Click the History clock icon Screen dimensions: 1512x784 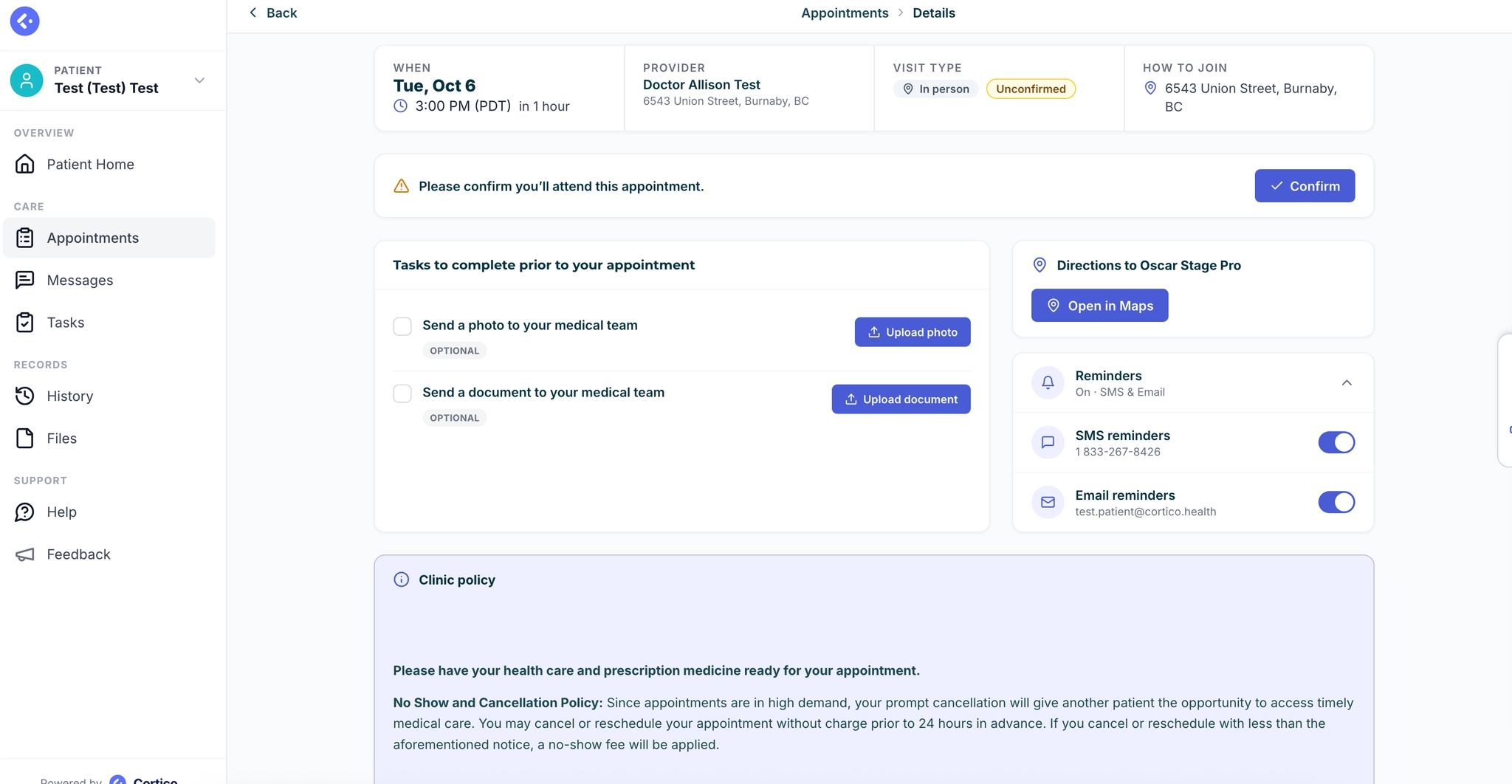pos(25,396)
